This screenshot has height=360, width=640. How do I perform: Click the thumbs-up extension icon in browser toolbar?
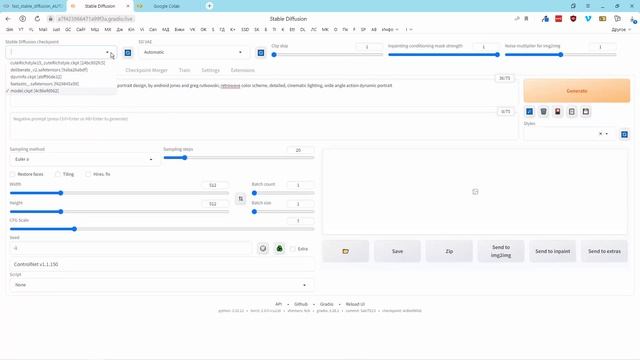tap(545, 19)
